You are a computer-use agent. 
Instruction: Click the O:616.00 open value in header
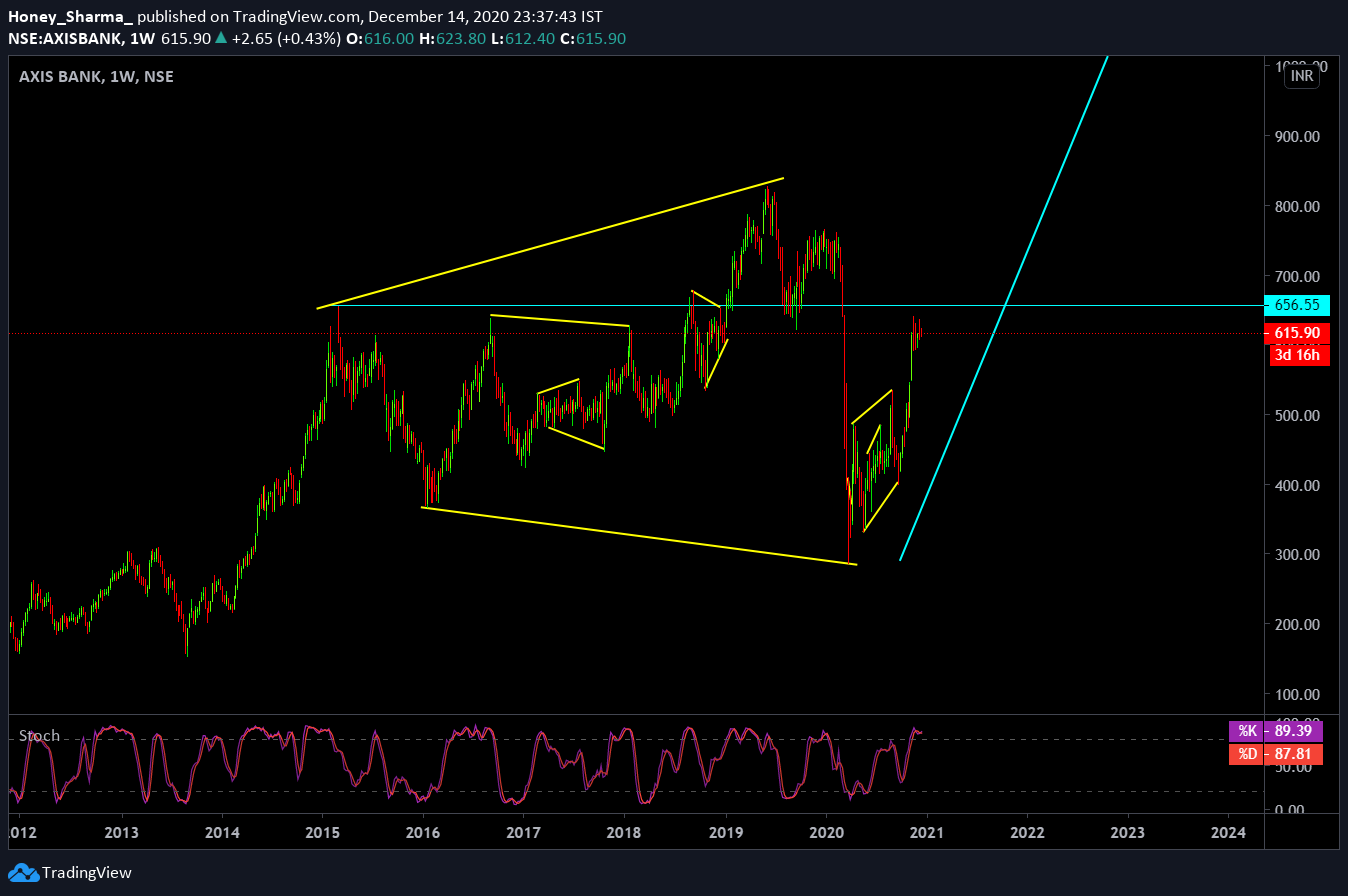378,38
